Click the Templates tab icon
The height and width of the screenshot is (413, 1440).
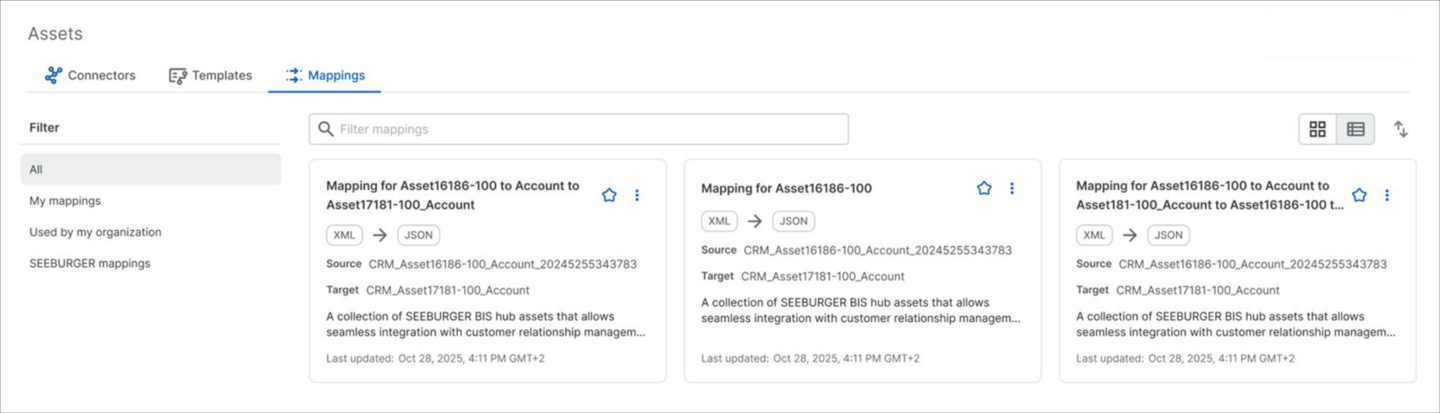coord(178,75)
